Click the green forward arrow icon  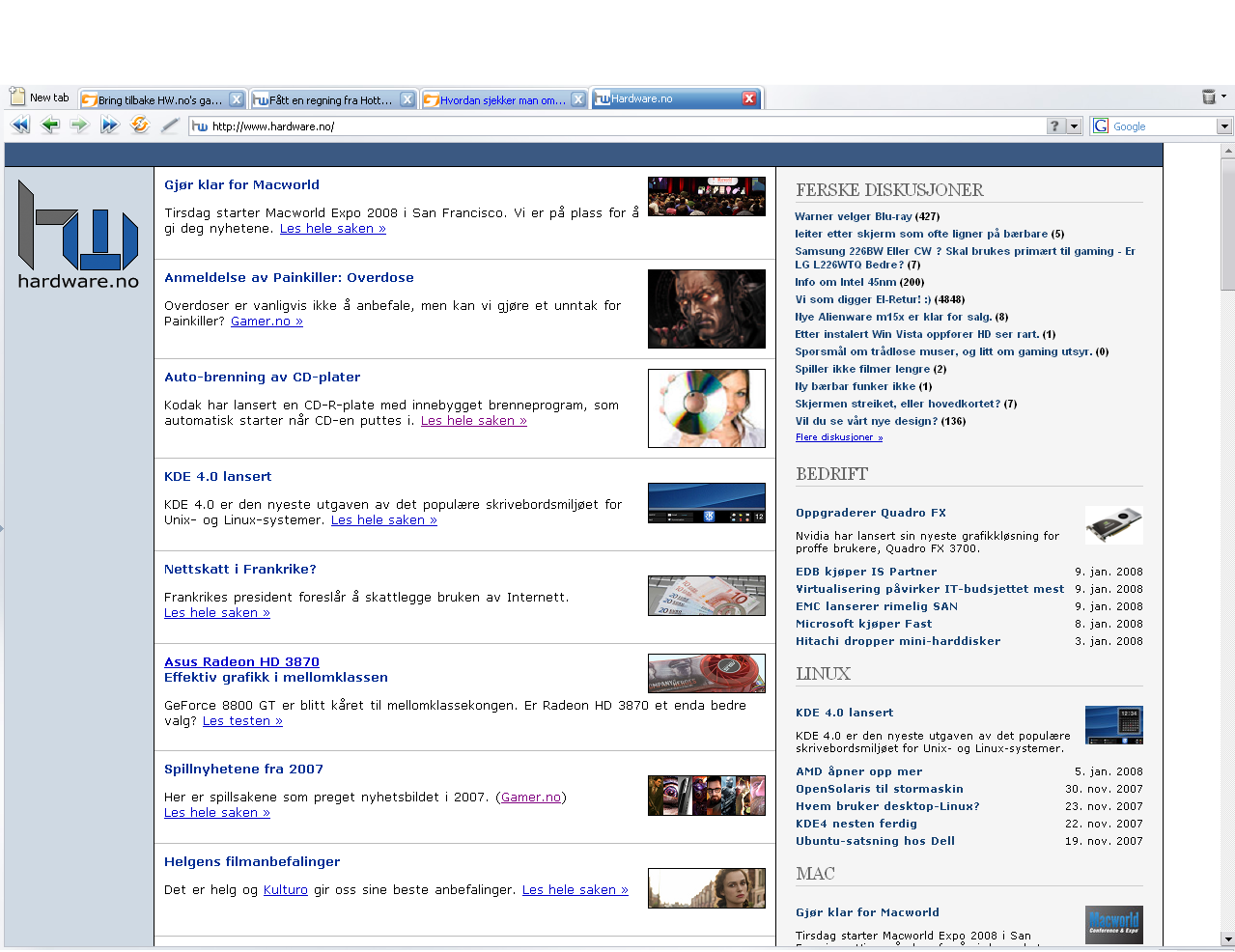point(79,125)
